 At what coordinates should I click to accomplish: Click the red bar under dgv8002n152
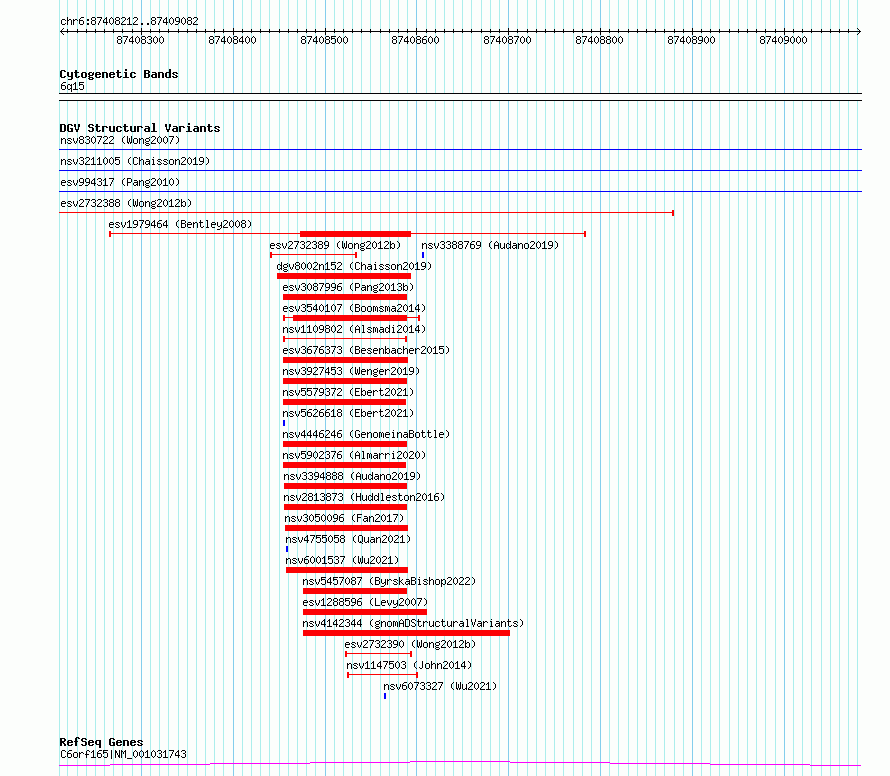point(344,276)
